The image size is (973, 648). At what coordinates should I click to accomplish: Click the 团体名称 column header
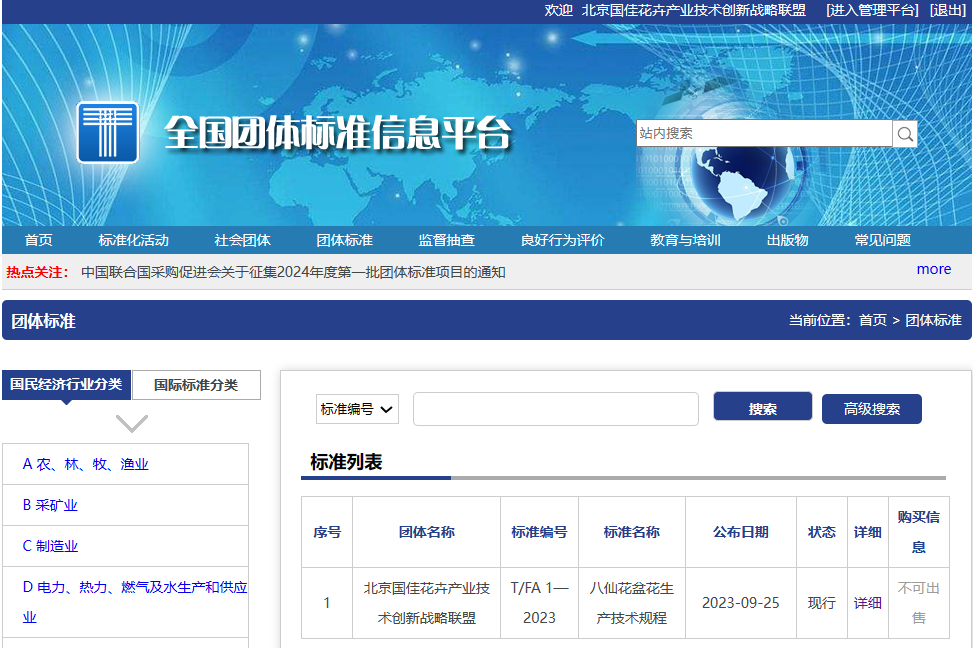426,532
